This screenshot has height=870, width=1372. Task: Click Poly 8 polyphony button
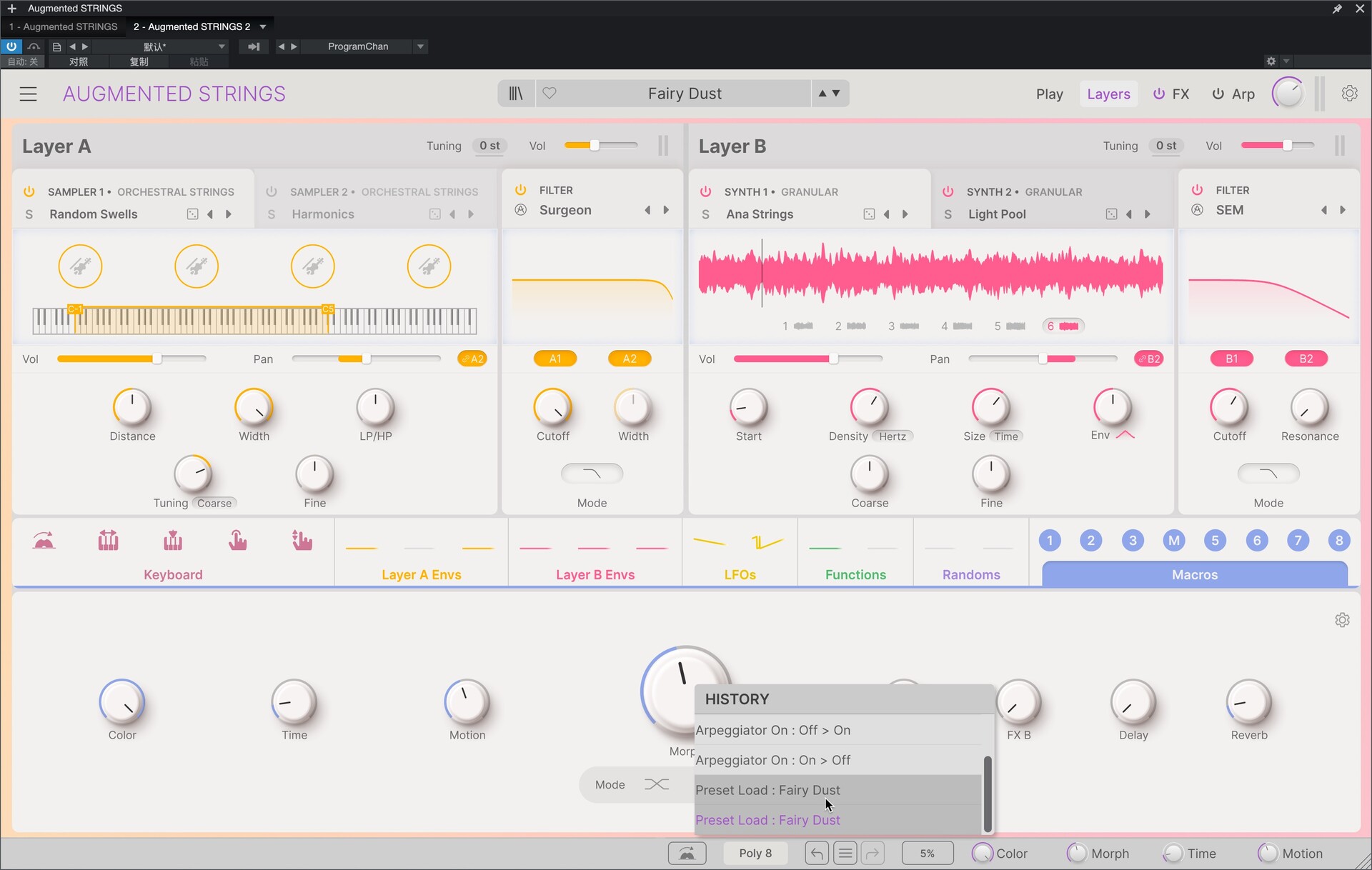click(x=755, y=853)
